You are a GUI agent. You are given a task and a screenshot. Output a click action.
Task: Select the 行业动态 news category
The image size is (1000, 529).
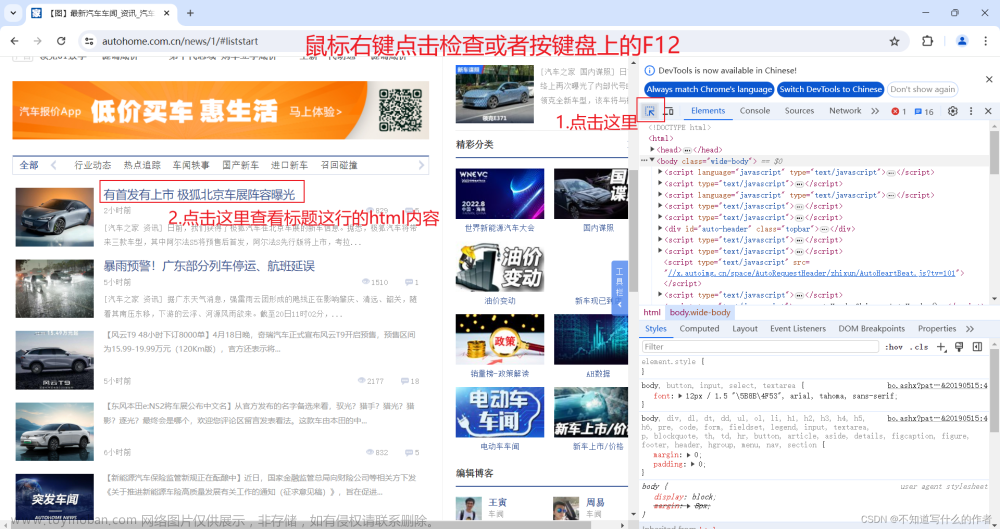92,165
